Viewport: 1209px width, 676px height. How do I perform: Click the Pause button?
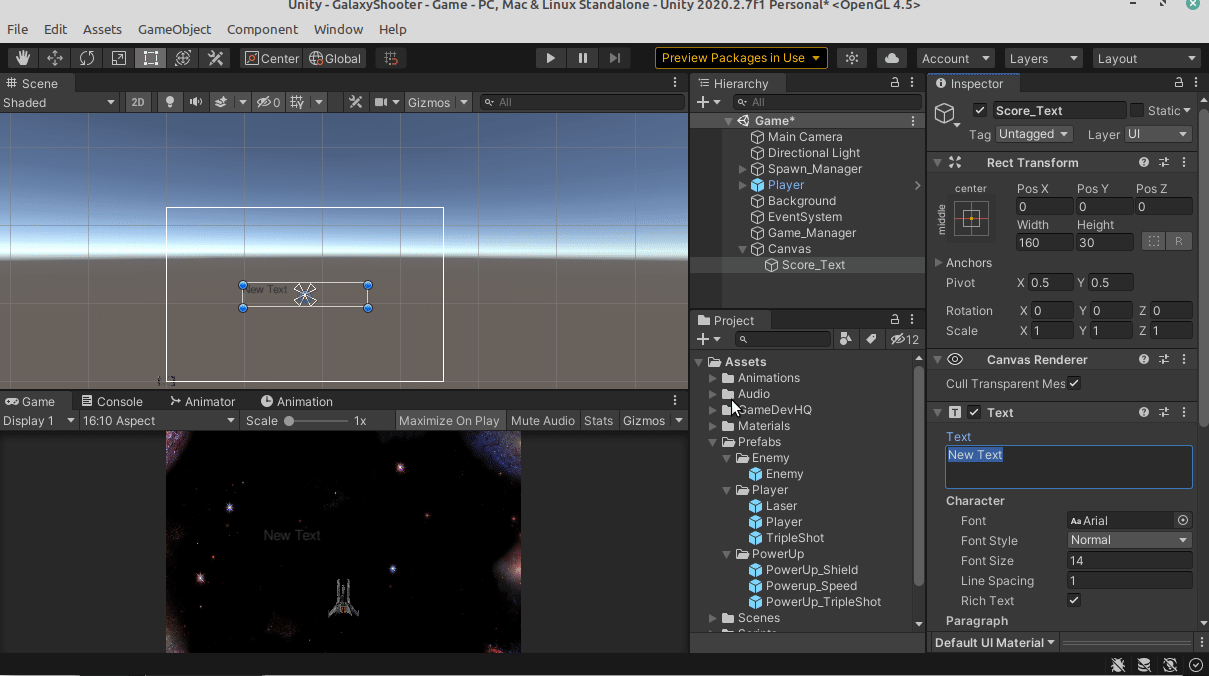coord(583,58)
